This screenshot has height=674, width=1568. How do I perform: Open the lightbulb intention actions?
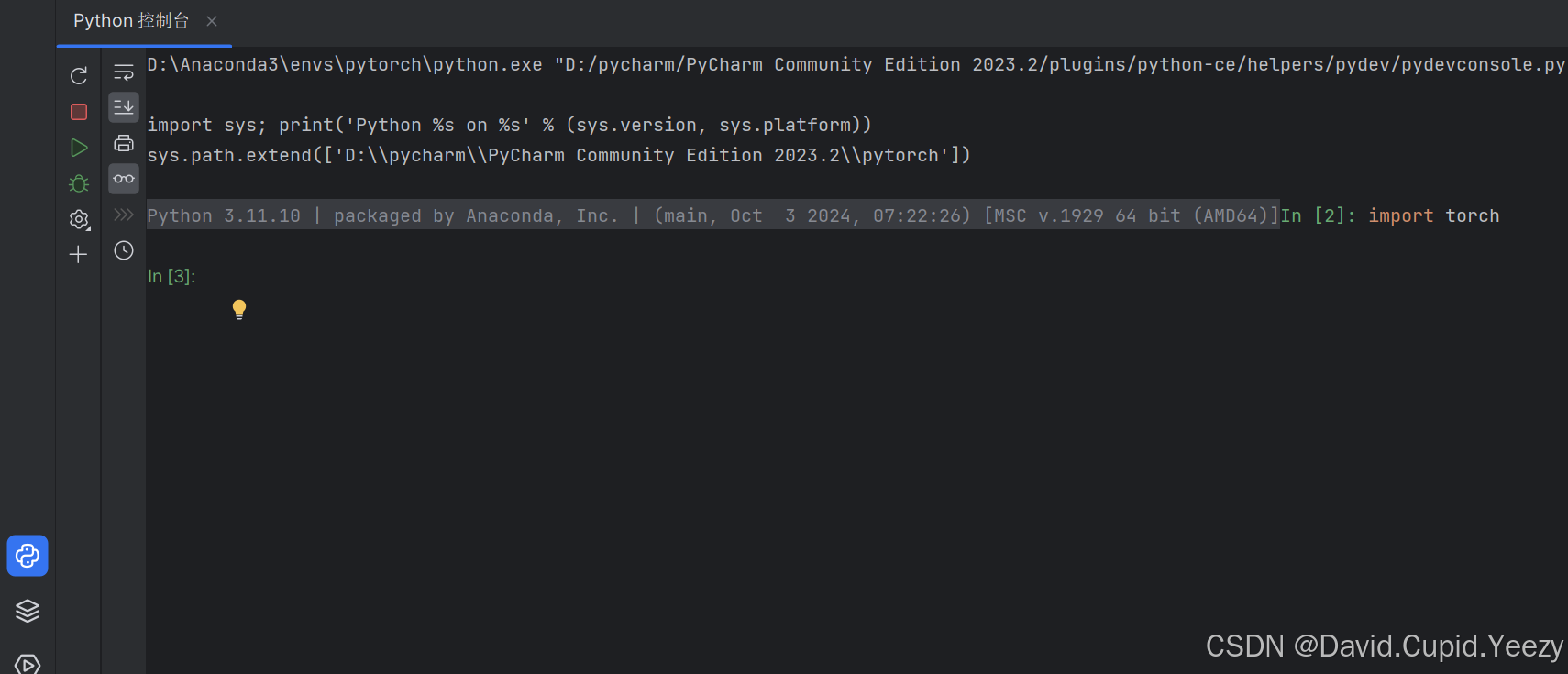point(238,309)
